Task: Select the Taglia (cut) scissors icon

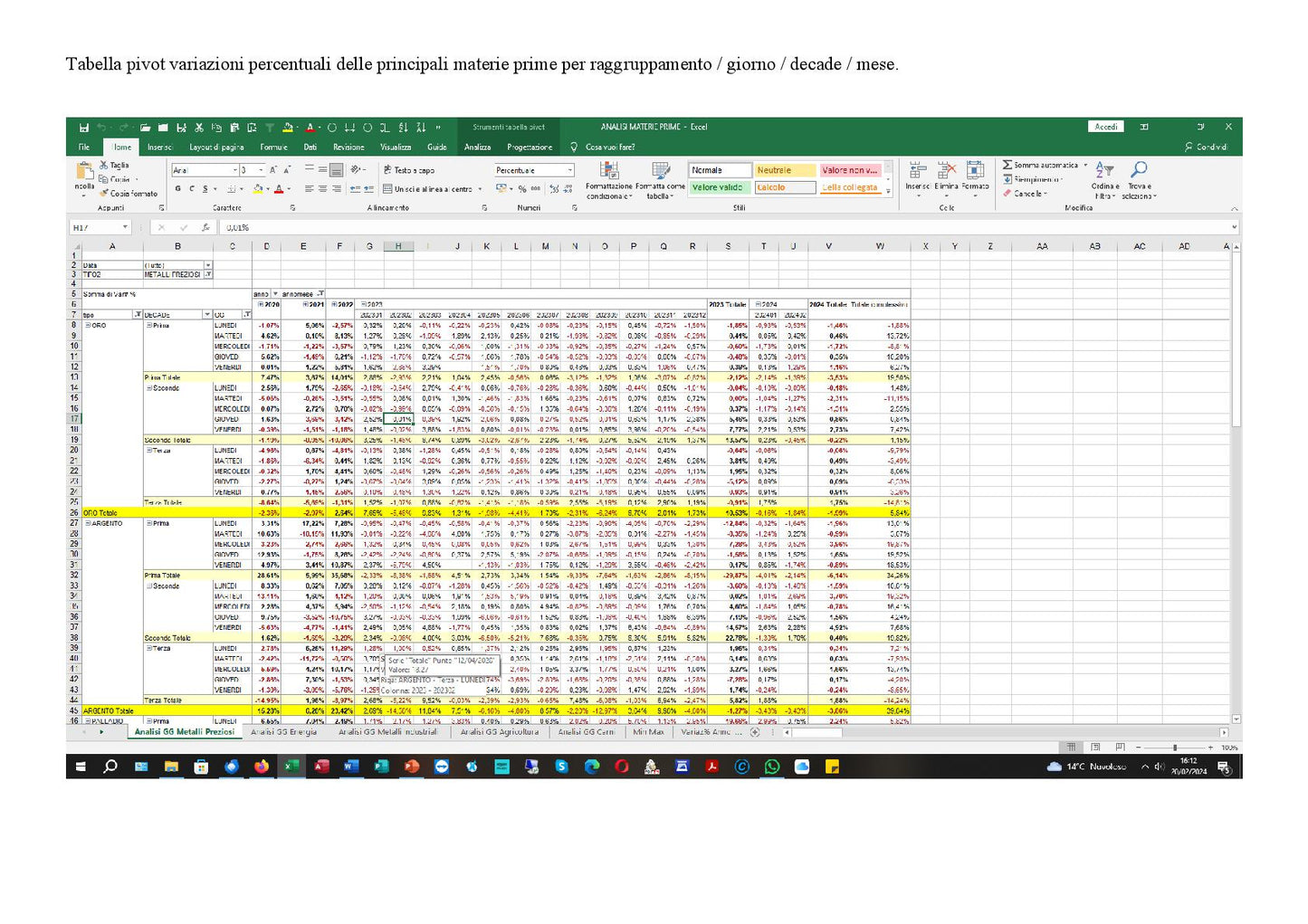Action: pyautogui.click(x=102, y=166)
